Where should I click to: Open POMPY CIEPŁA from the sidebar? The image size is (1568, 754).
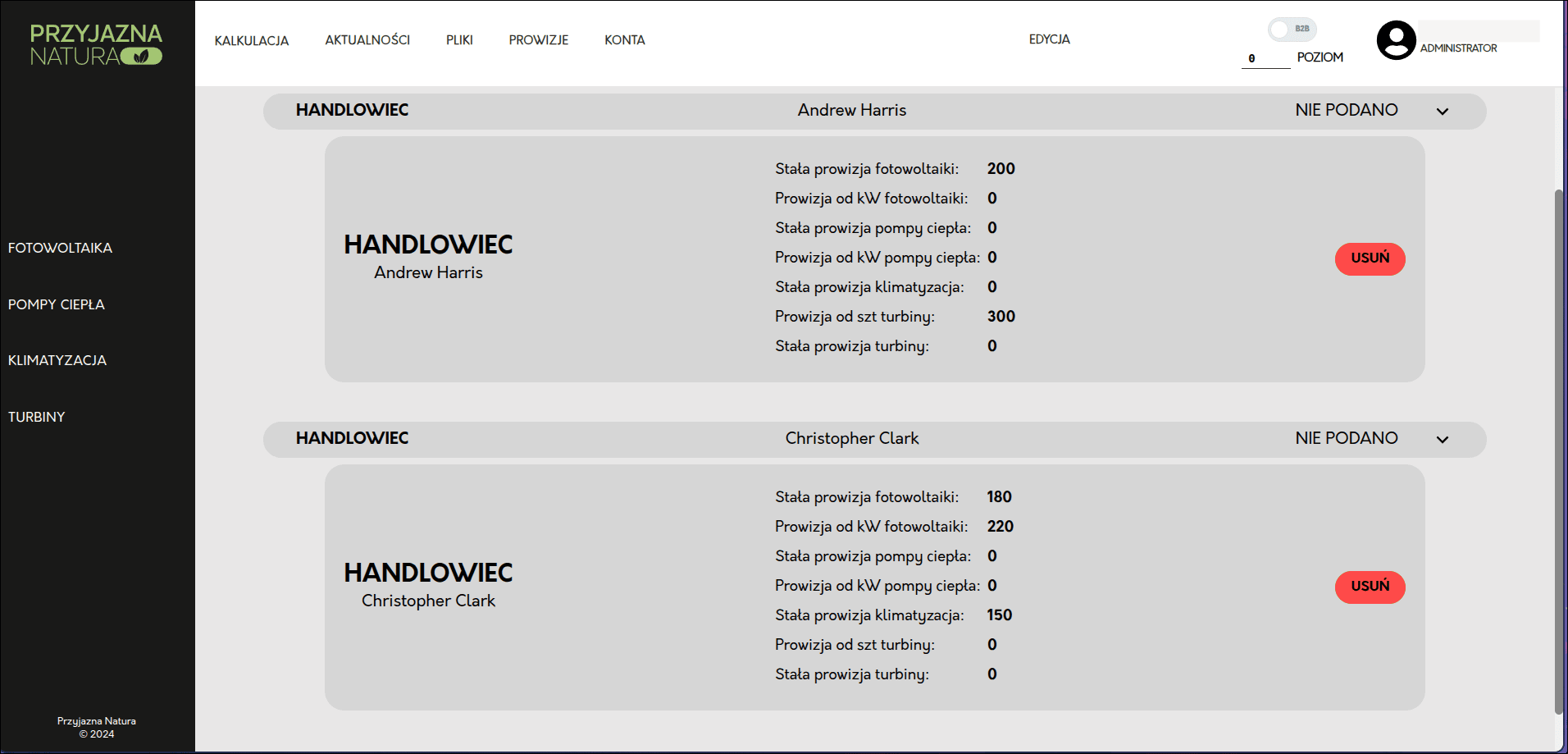[x=56, y=304]
